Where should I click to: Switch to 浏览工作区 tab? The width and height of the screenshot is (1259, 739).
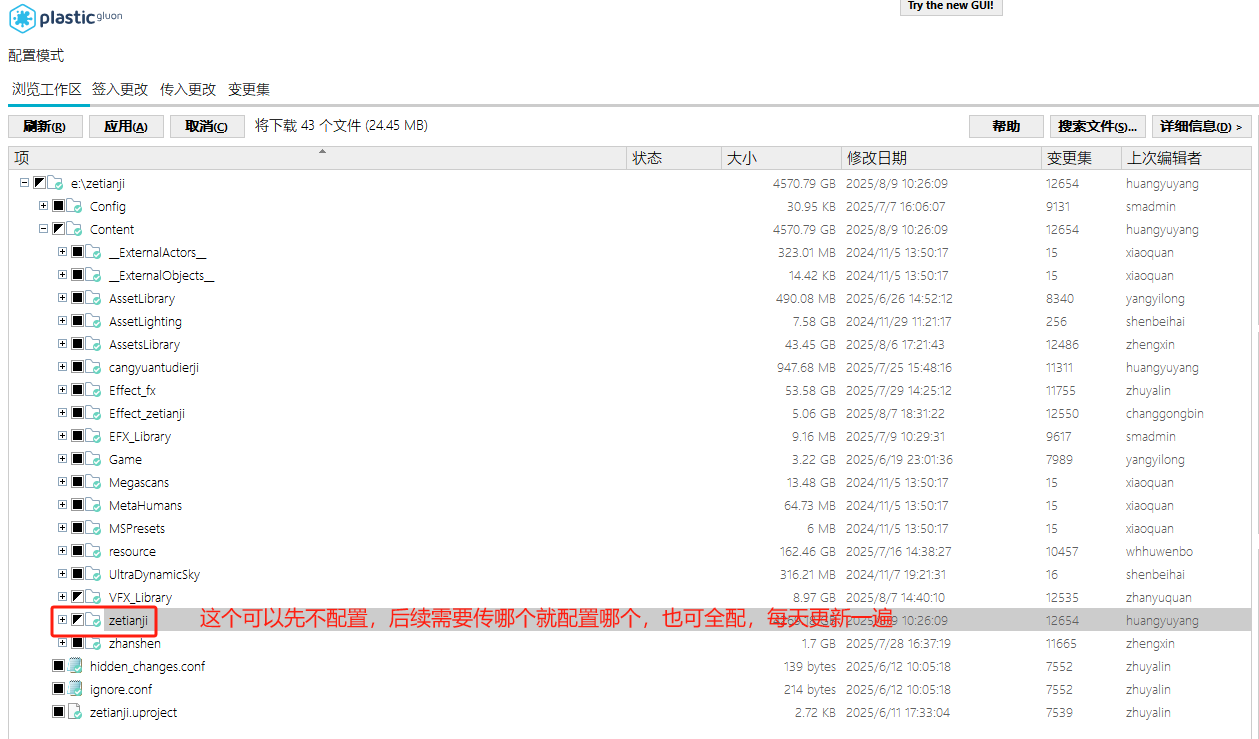point(46,89)
